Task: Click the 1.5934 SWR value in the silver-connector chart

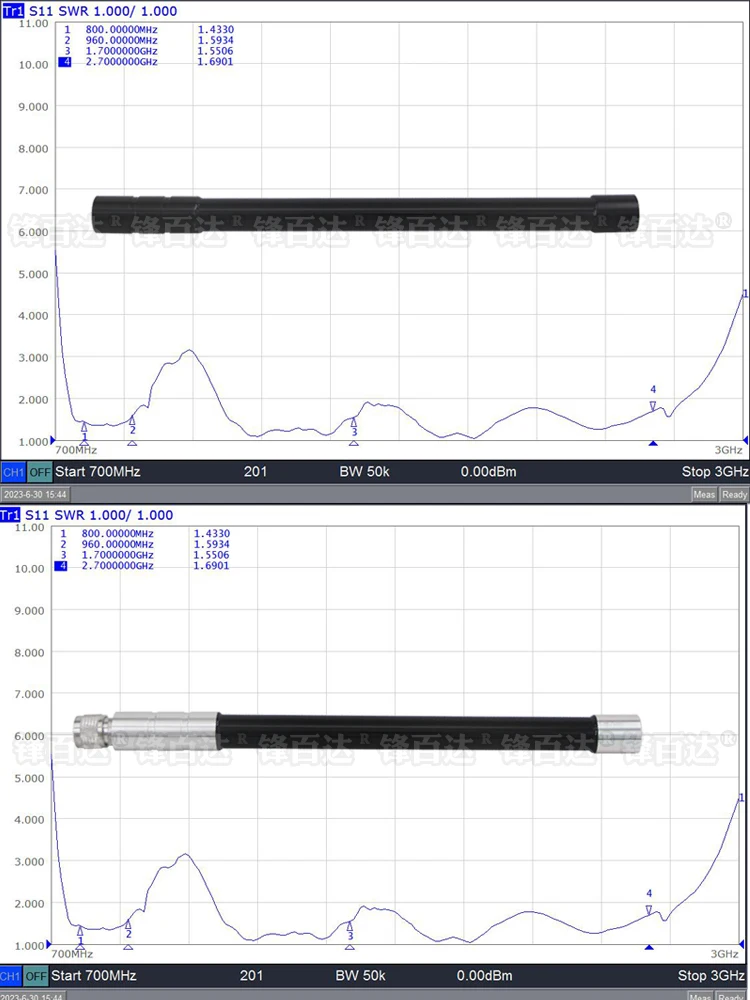Action: (x=212, y=544)
